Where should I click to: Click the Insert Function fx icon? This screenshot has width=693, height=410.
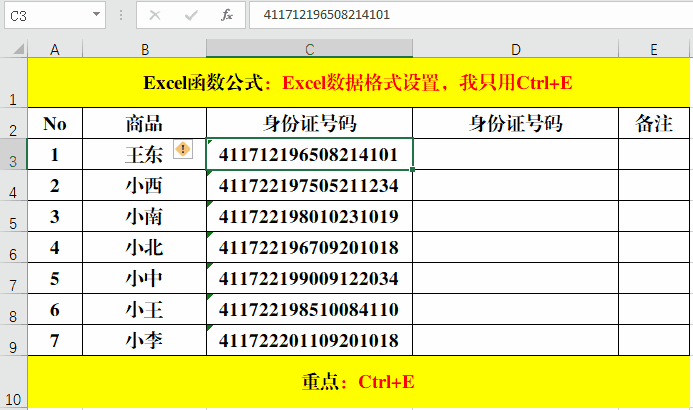tap(227, 15)
